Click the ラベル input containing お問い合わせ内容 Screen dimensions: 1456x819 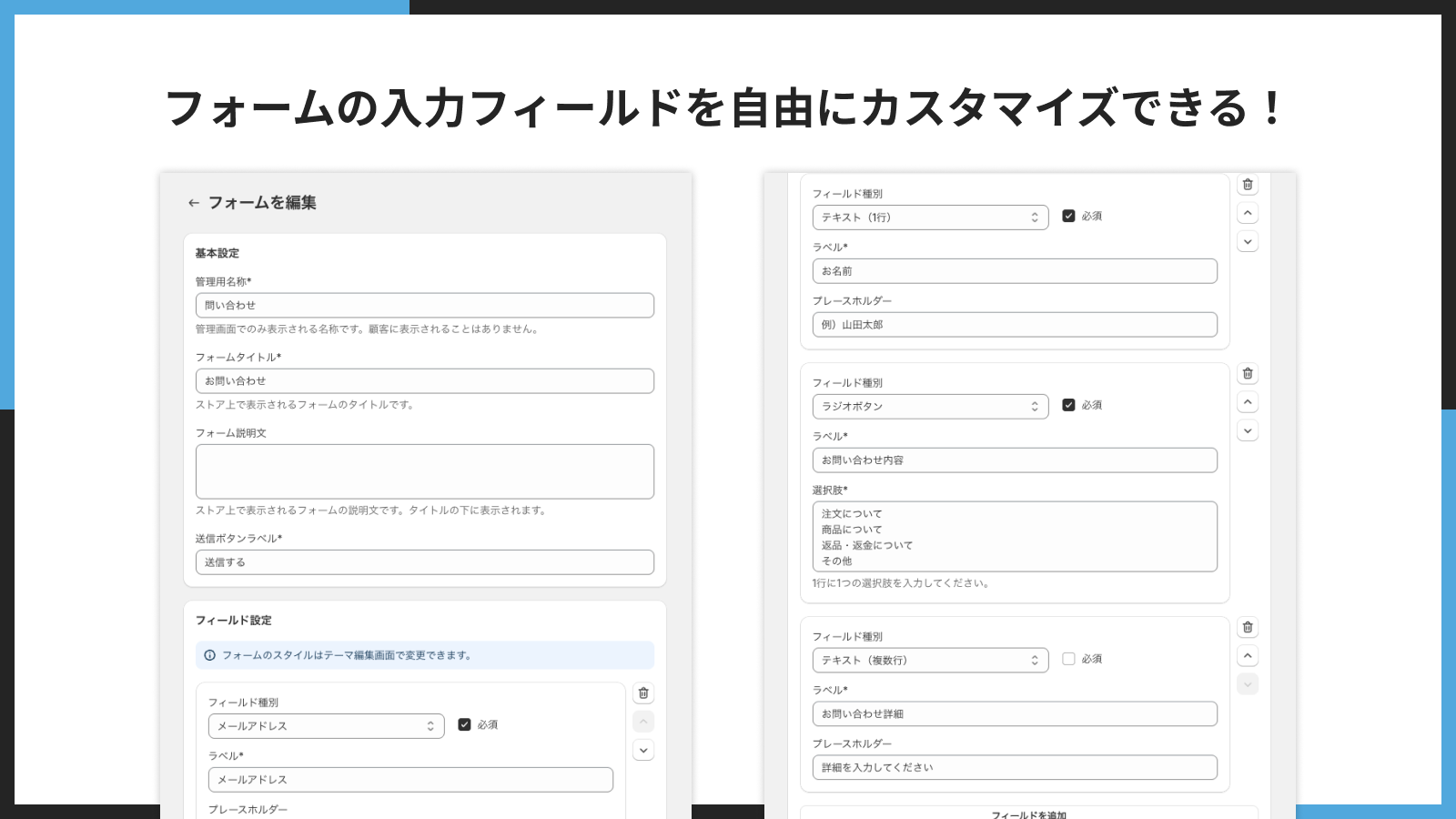pyautogui.click(x=1015, y=460)
